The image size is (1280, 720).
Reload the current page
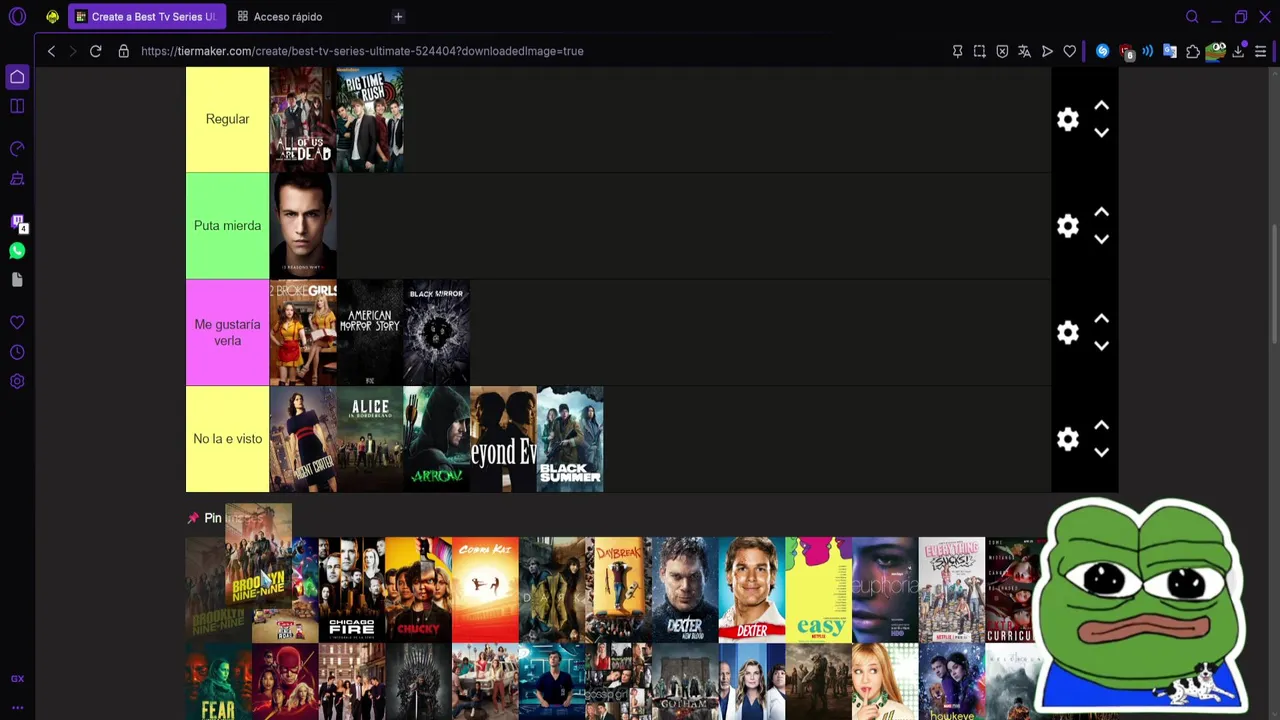(x=95, y=51)
